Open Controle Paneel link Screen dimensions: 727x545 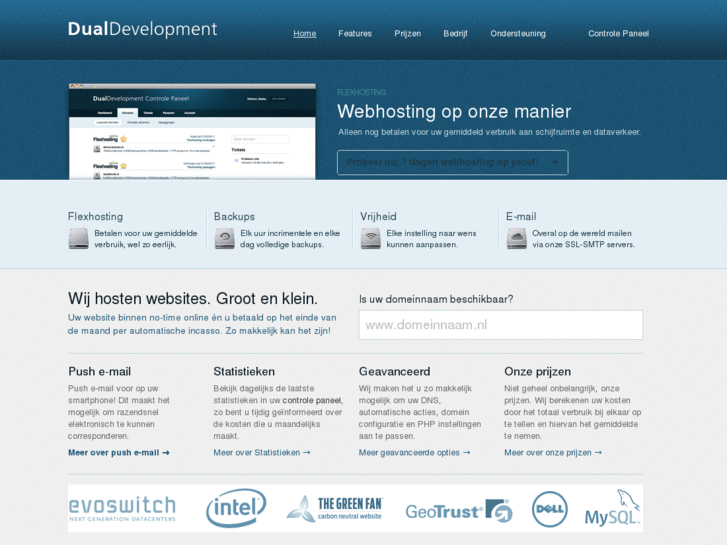(619, 33)
